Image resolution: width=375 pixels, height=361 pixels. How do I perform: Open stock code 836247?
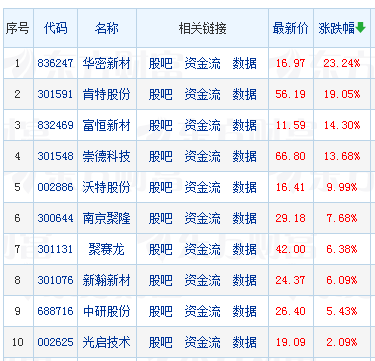tap(55, 63)
